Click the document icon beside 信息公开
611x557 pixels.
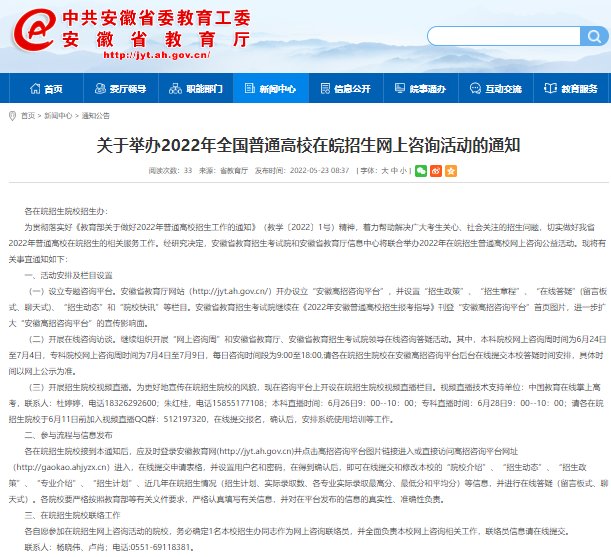[x=324, y=89]
